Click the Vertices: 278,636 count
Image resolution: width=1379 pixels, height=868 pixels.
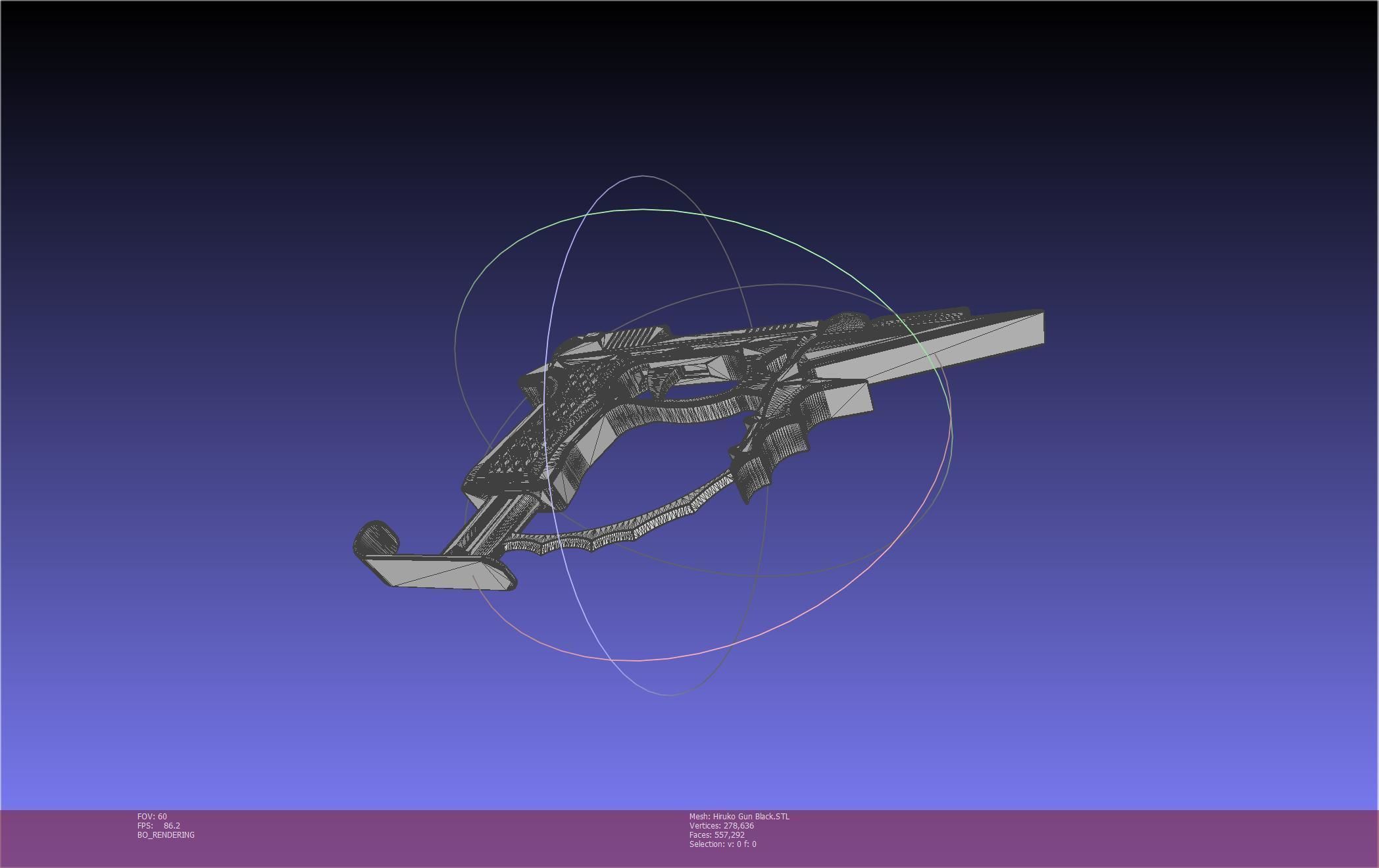721,825
